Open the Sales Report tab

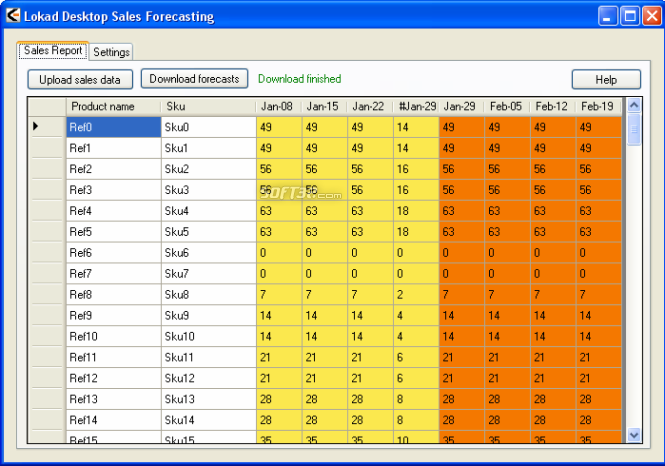pyautogui.click(x=53, y=51)
